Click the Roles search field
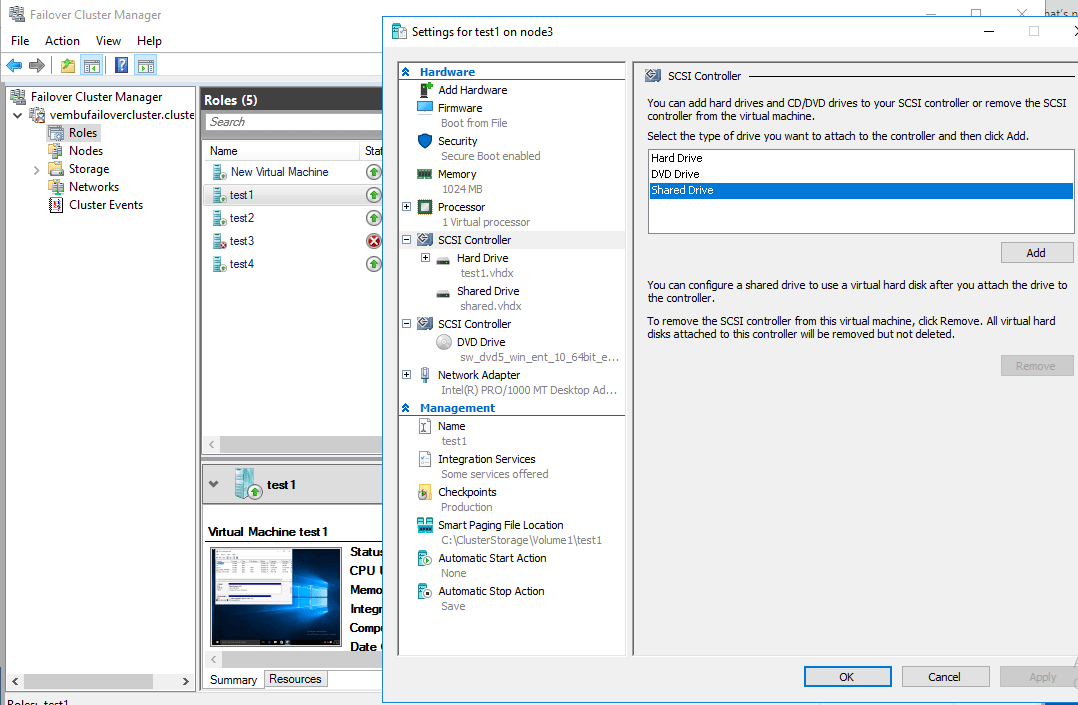 [294, 122]
